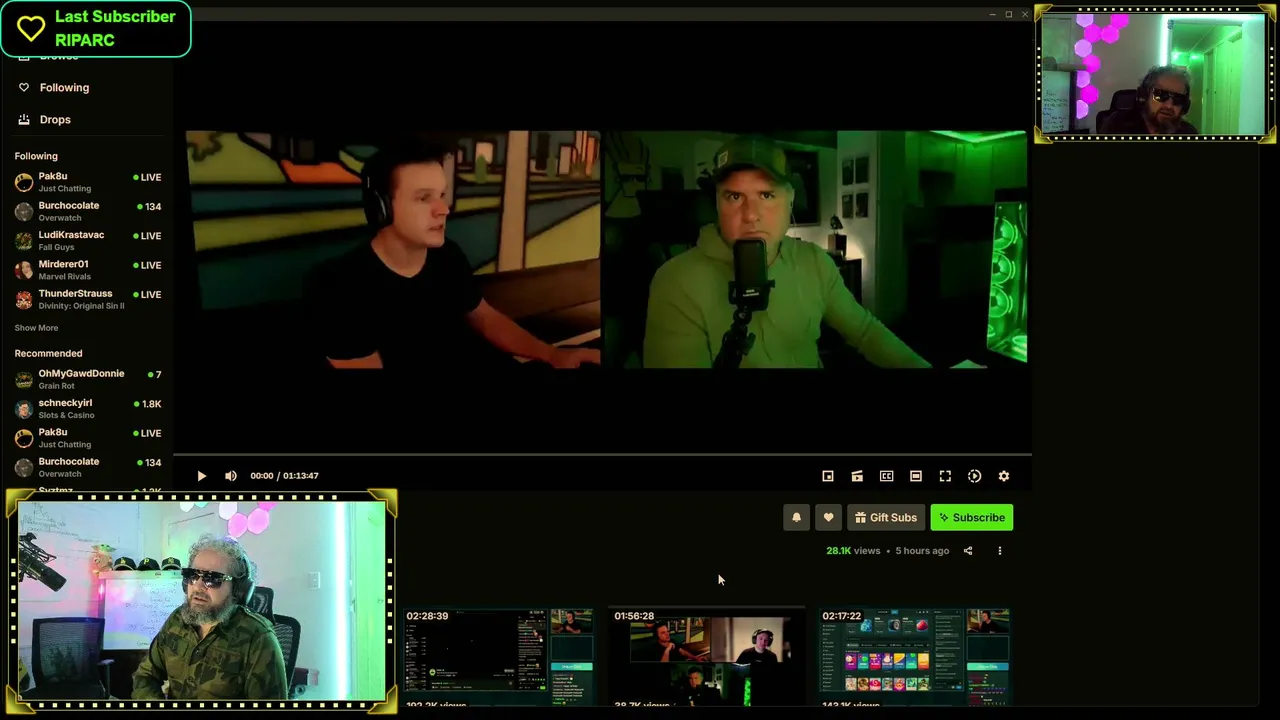Open OhMyGawdDonnie recommended channel

(87, 379)
